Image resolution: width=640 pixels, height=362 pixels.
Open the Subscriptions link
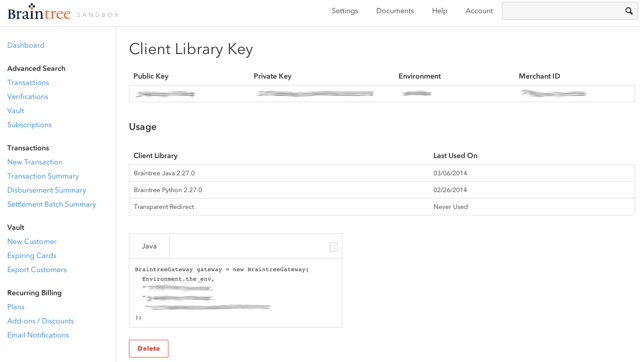(29, 125)
